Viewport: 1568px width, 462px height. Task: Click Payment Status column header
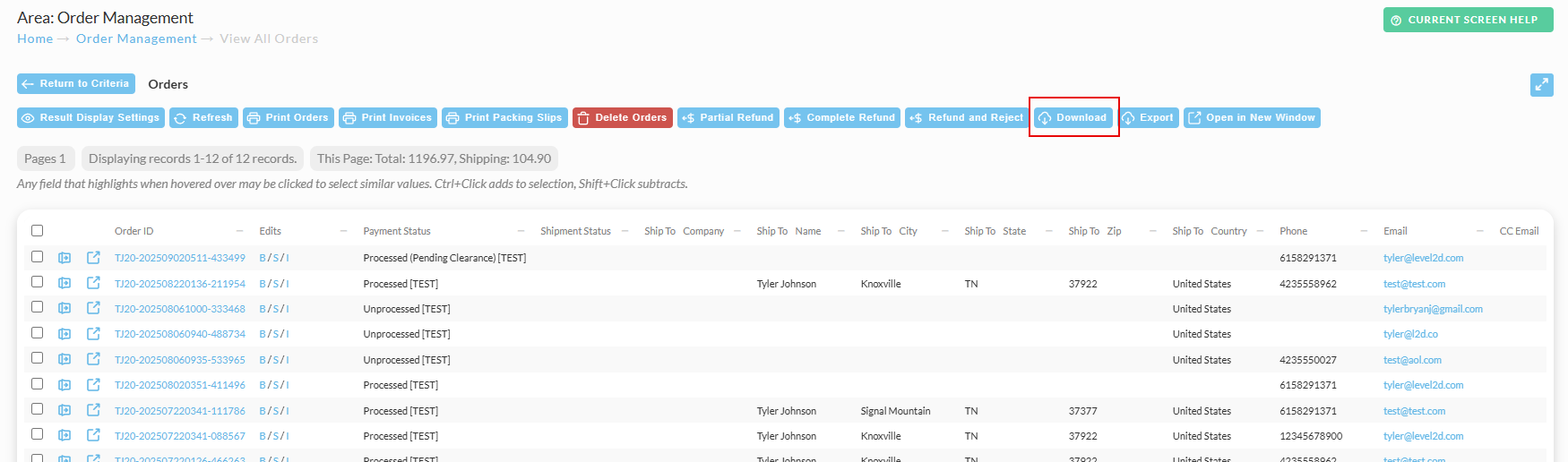pos(397,231)
